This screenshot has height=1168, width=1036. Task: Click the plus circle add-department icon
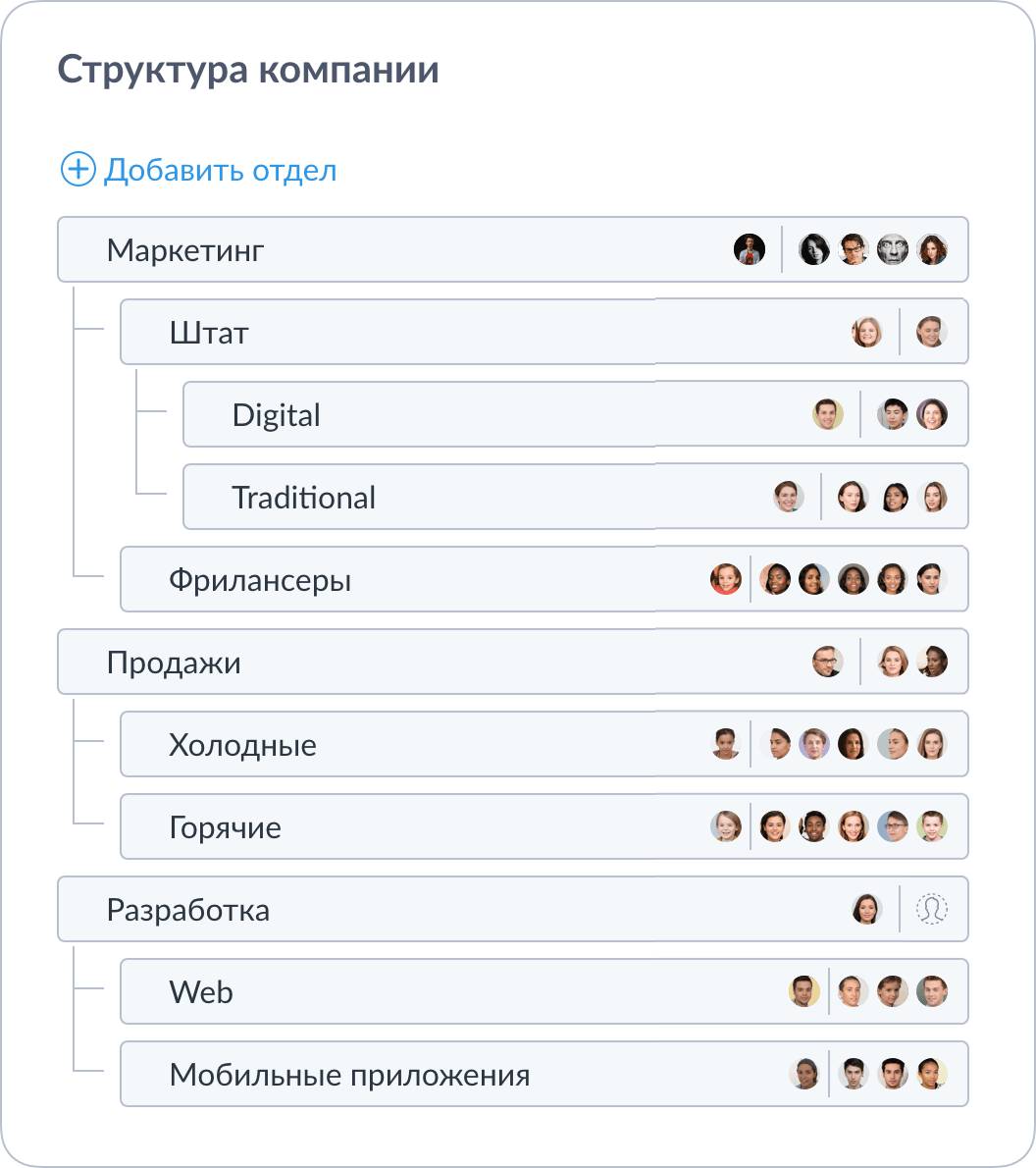(78, 169)
